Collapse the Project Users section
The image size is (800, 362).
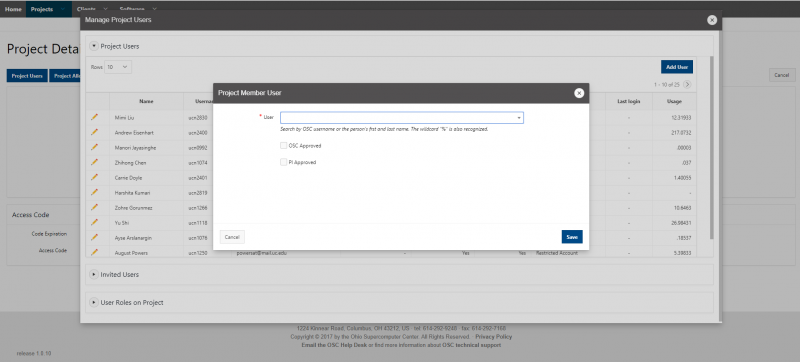(x=94, y=46)
